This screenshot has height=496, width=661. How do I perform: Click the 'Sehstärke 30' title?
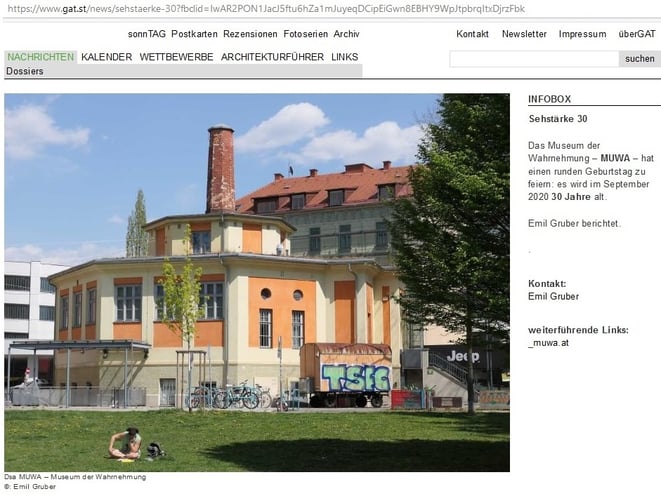point(558,119)
